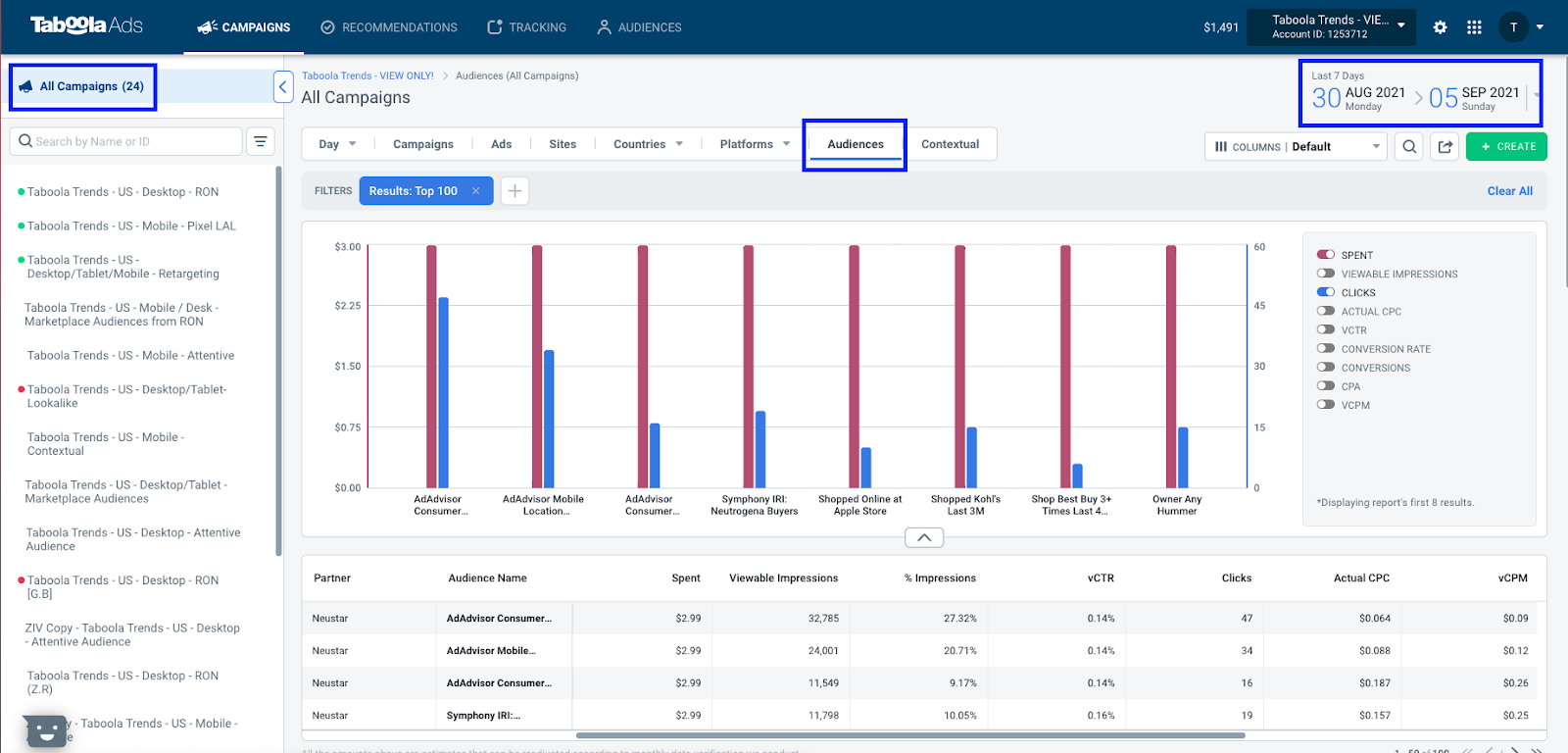Open the apps grid icon
This screenshot has width=1568, height=753.
coord(1474,27)
